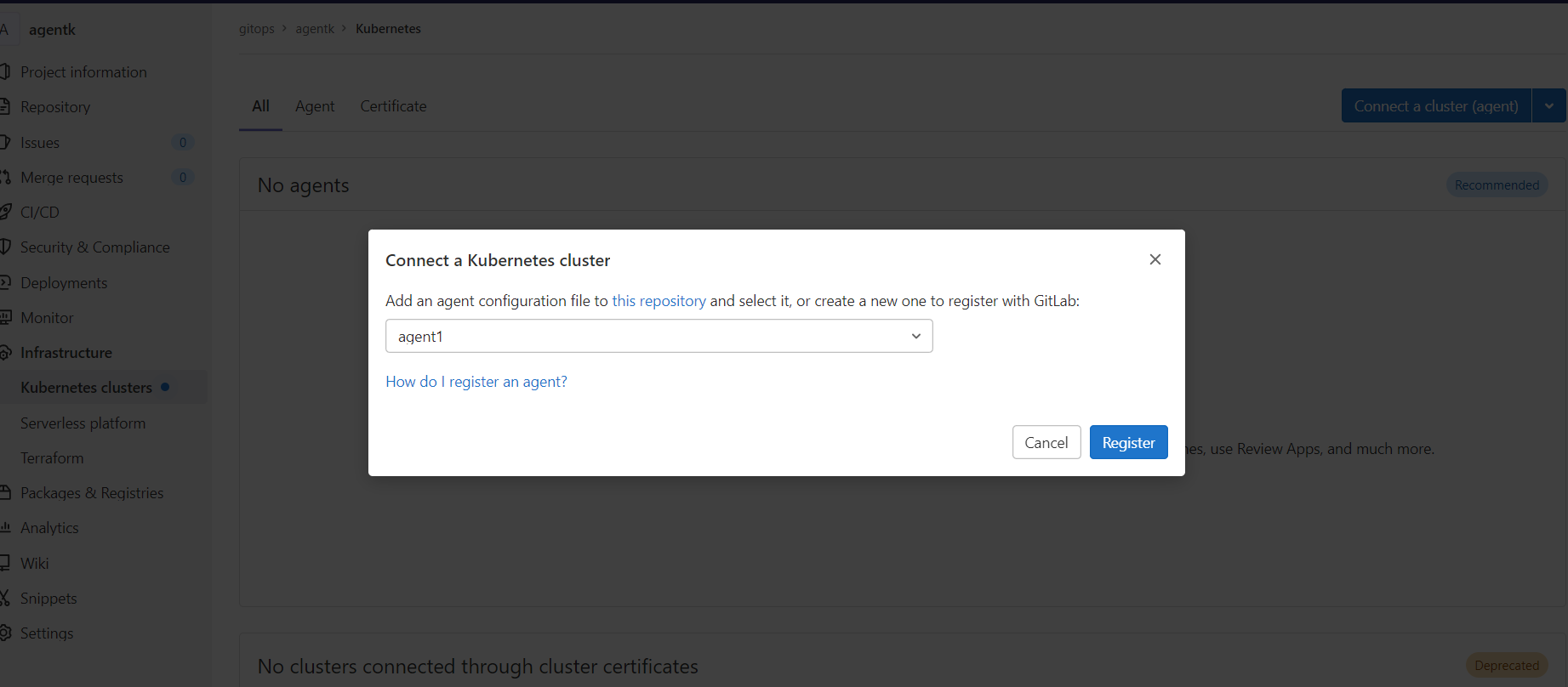Screen dimensions: 1568x687
Task: Click the Recommended badge
Action: click(1497, 185)
